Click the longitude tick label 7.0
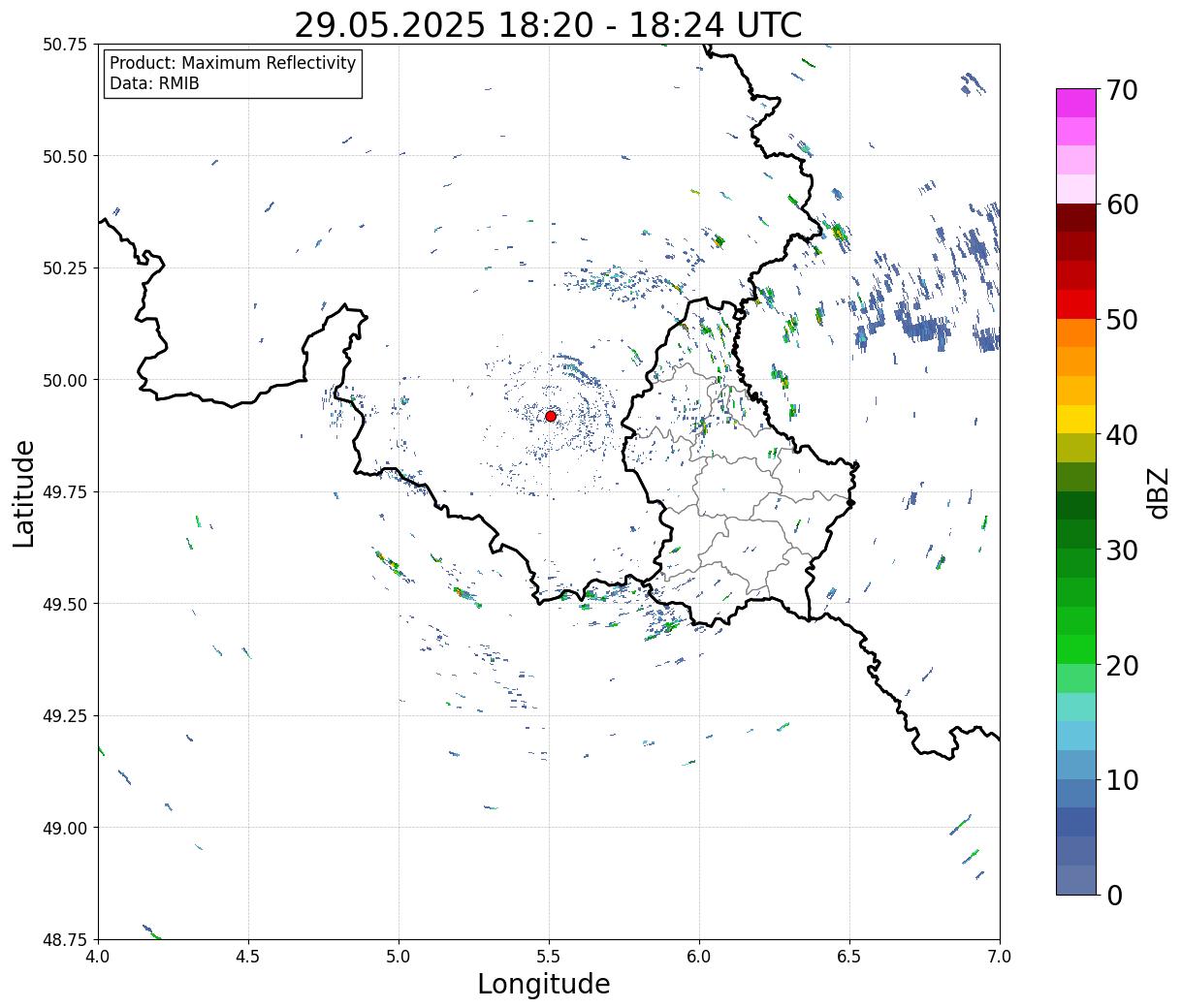This screenshot has height=1008, width=1182. [x=1000, y=957]
